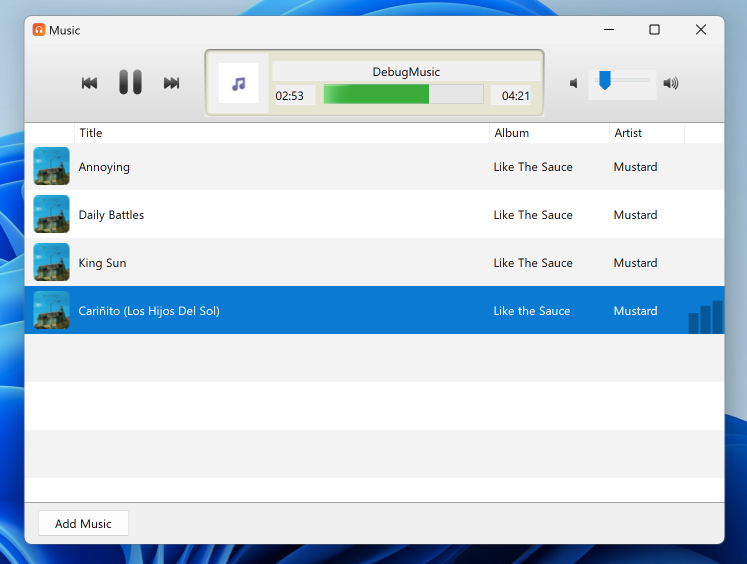Click Like The Sauce album in Annoying row

pos(533,167)
